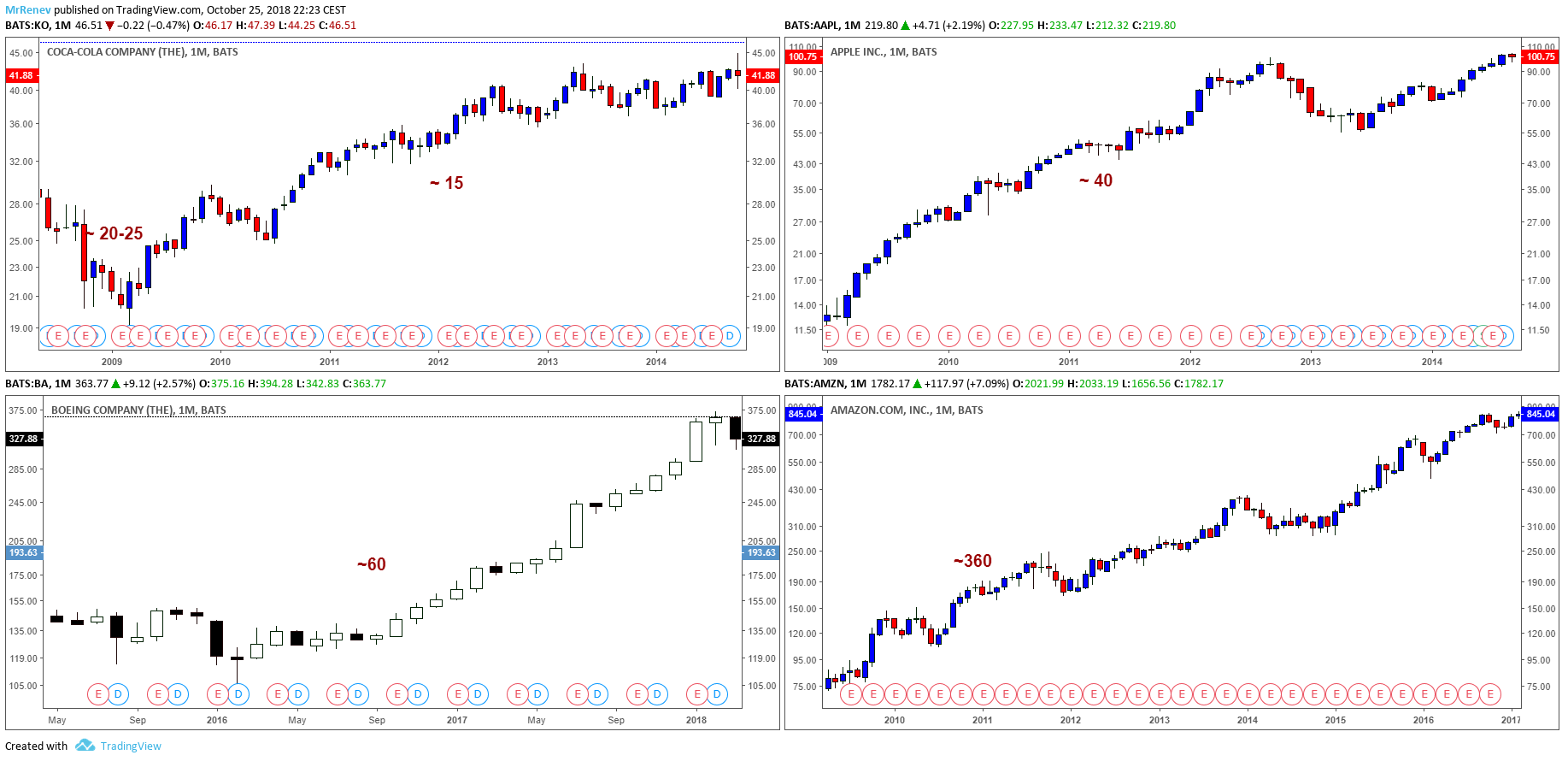Select the first E earnings marker in Boeing chart

click(x=98, y=693)
